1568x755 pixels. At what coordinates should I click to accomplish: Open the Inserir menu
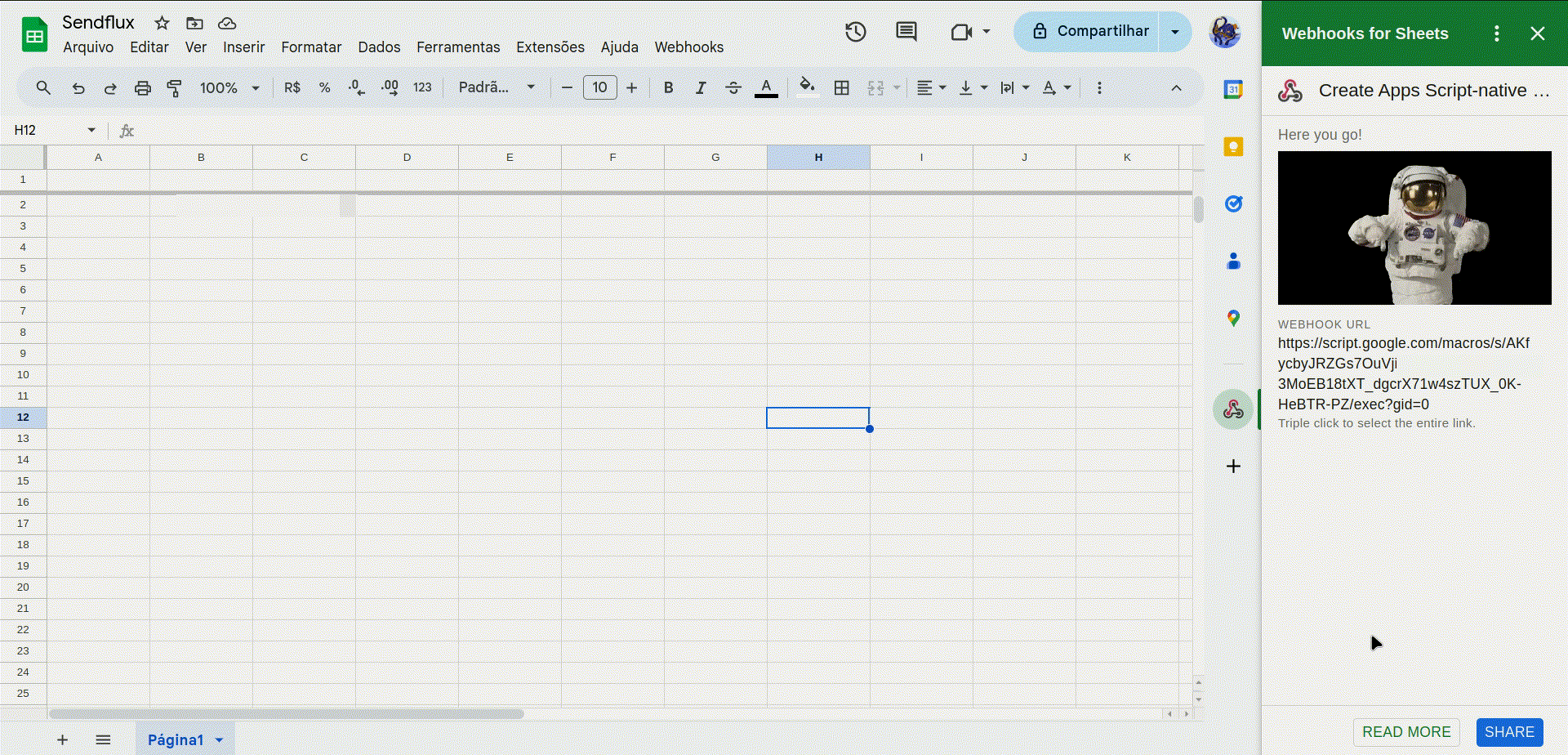tap(243, 47)
